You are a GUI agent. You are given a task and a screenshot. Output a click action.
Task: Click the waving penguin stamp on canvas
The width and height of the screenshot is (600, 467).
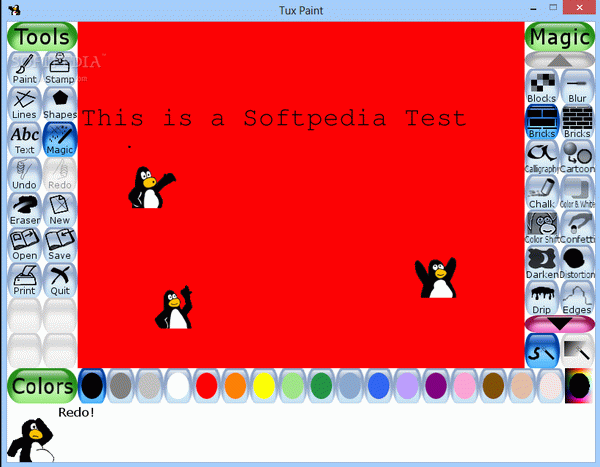click(152, 188)
